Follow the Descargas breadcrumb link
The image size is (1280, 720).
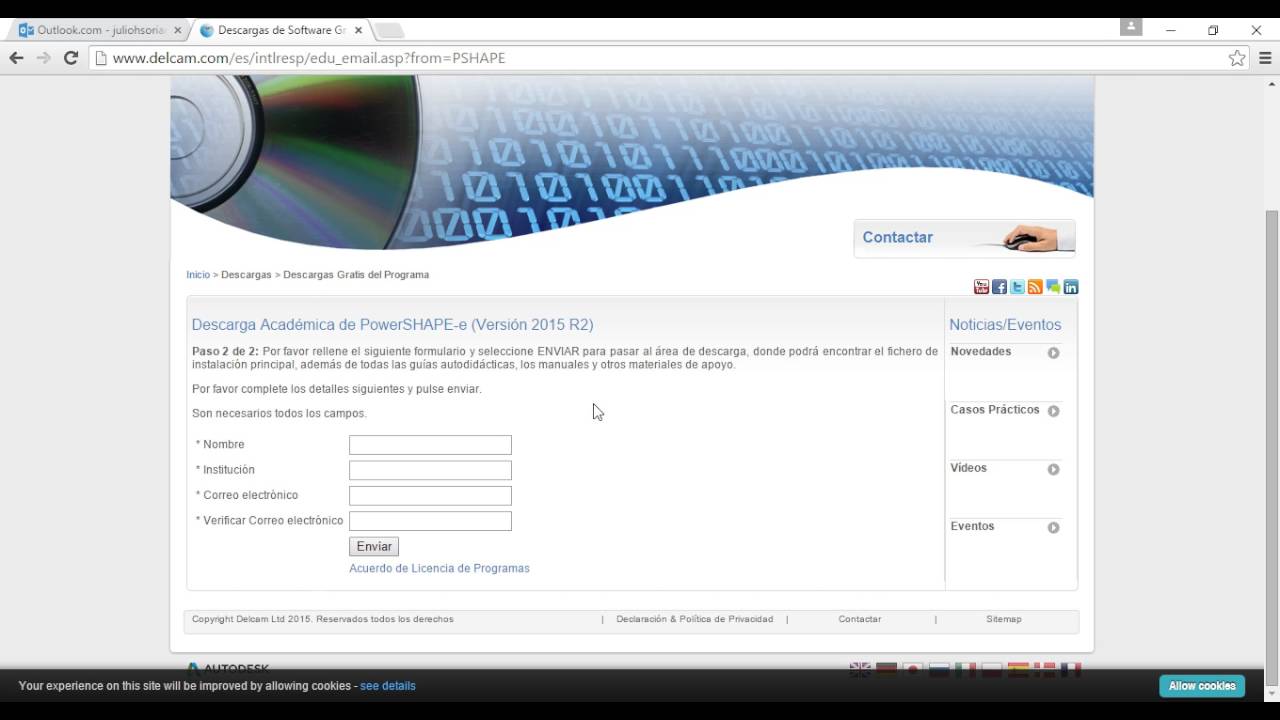[x=246, y=275]
